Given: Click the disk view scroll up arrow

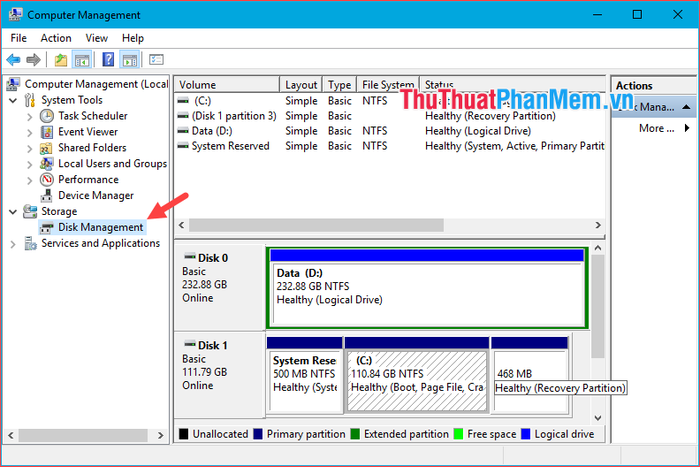Looking at the screenshot, I should tap(598, 248).
